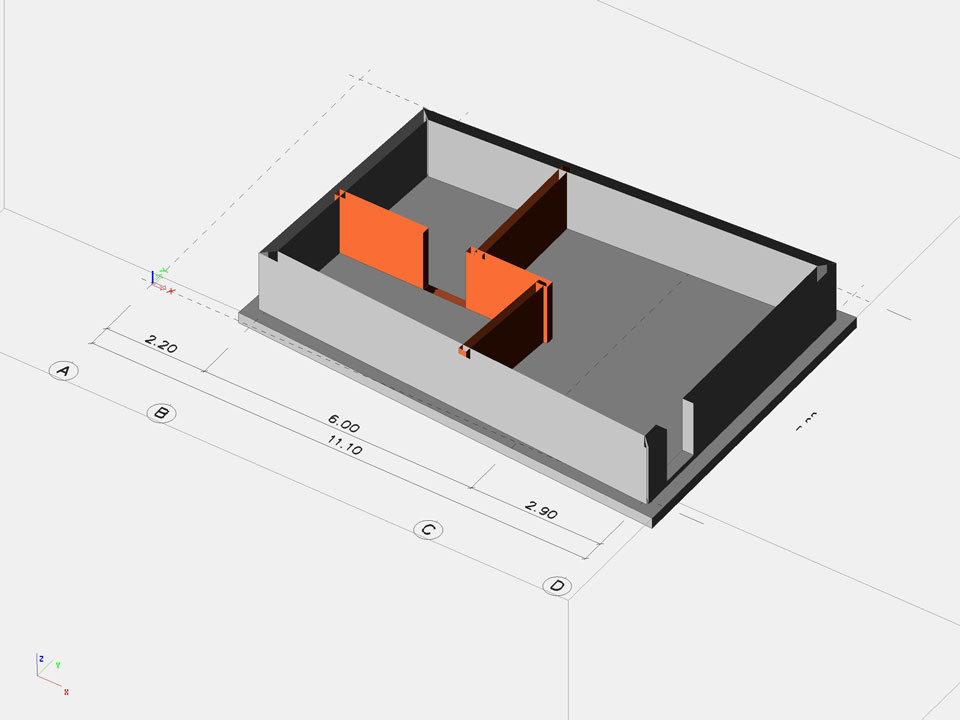Click the 2.20 dimension label
Screen dimensions: 960x720
[160, 346]
